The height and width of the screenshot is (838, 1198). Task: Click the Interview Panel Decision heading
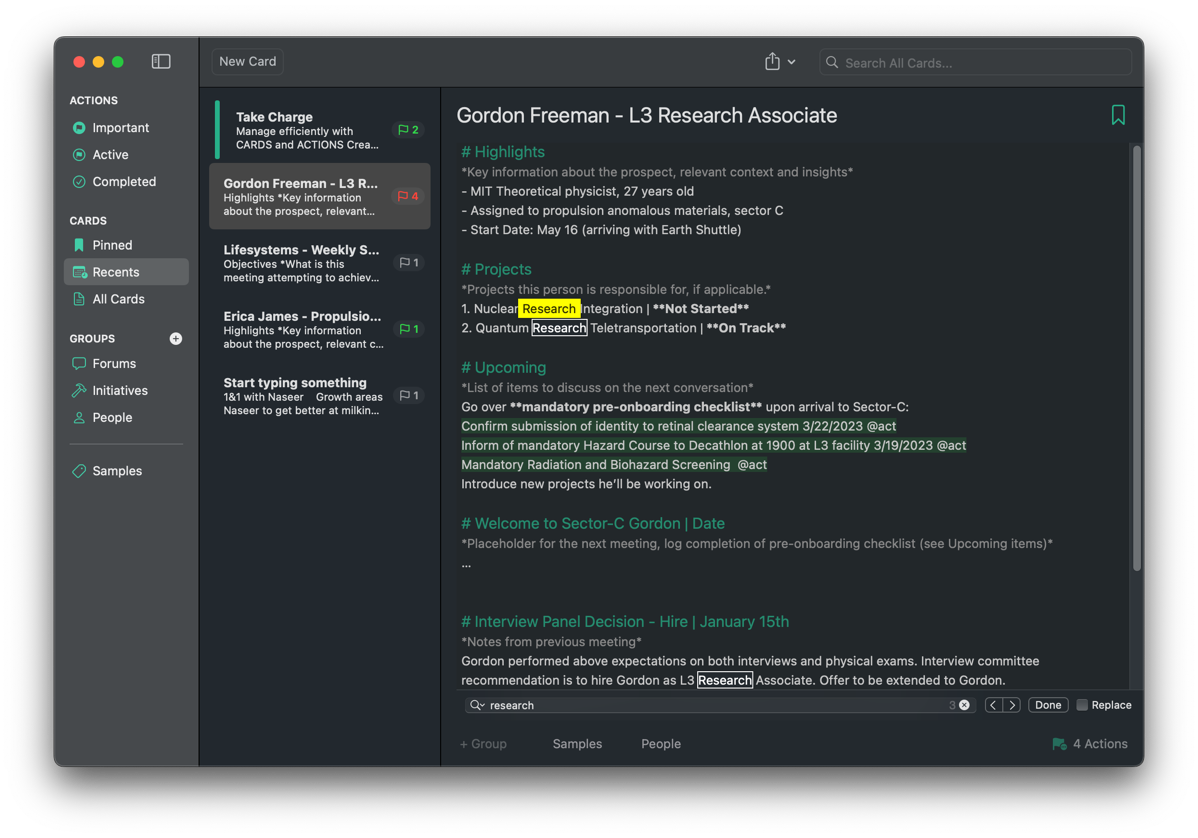click(625, 622)
